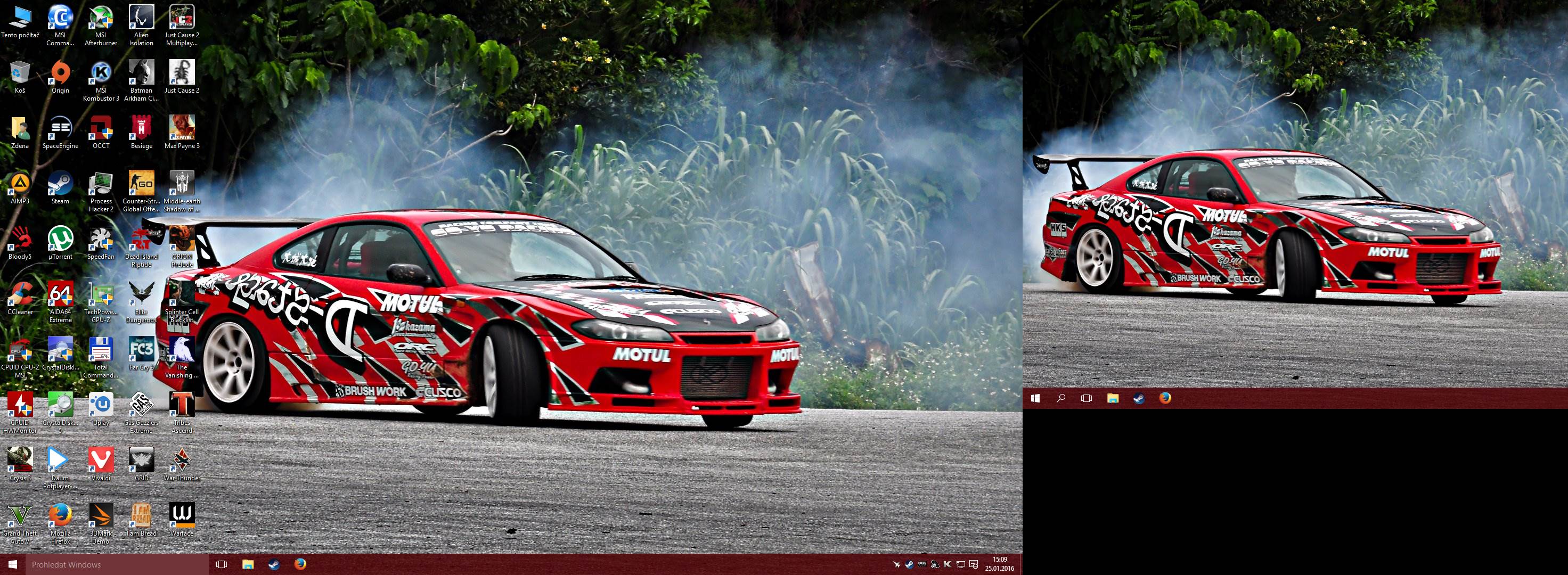Click the CPUID HWMonitor desktop shortcut
The width and height of the screenshot is (1568, 575).
(20, 413)
